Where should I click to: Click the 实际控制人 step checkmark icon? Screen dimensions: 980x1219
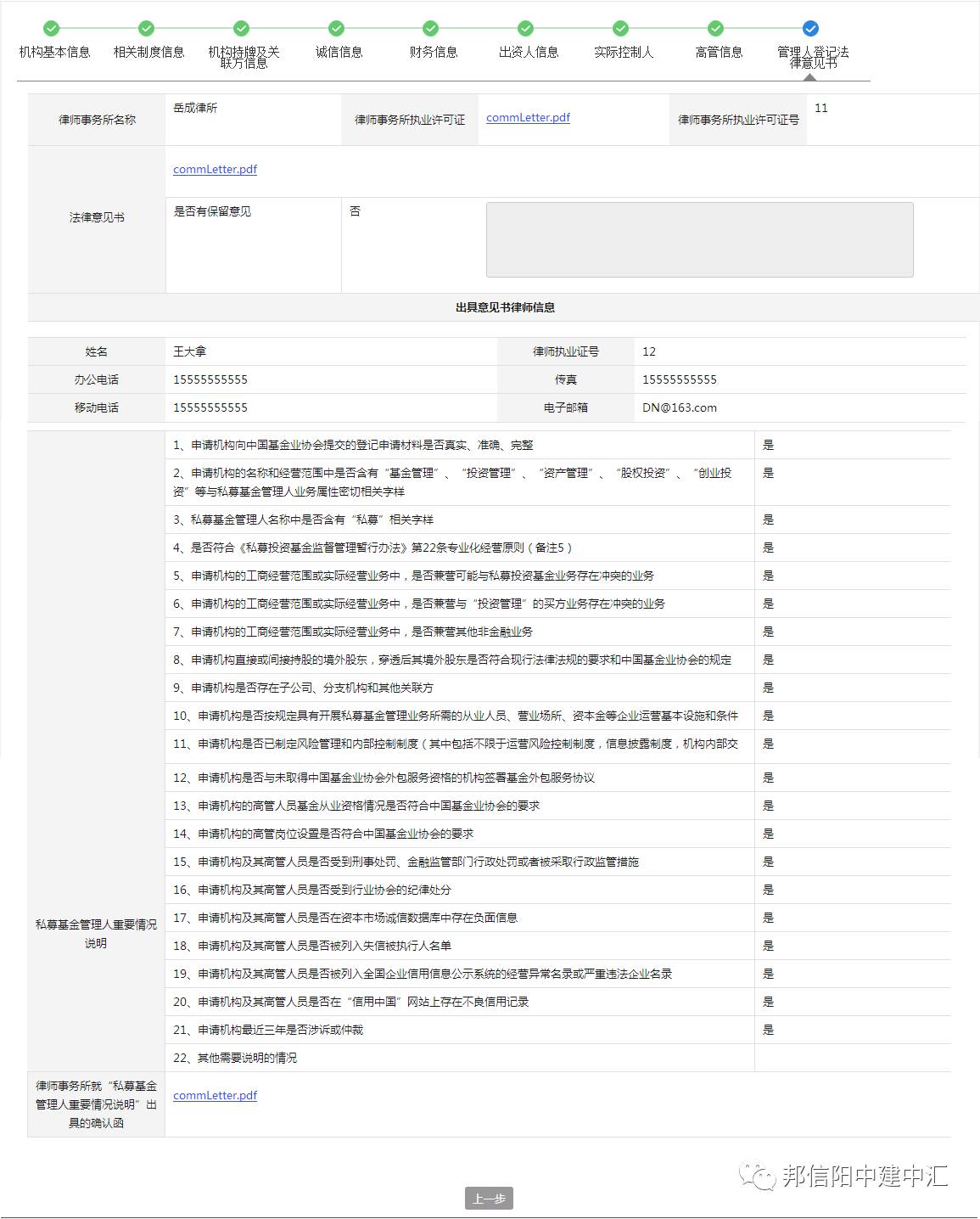click(621, 28)
